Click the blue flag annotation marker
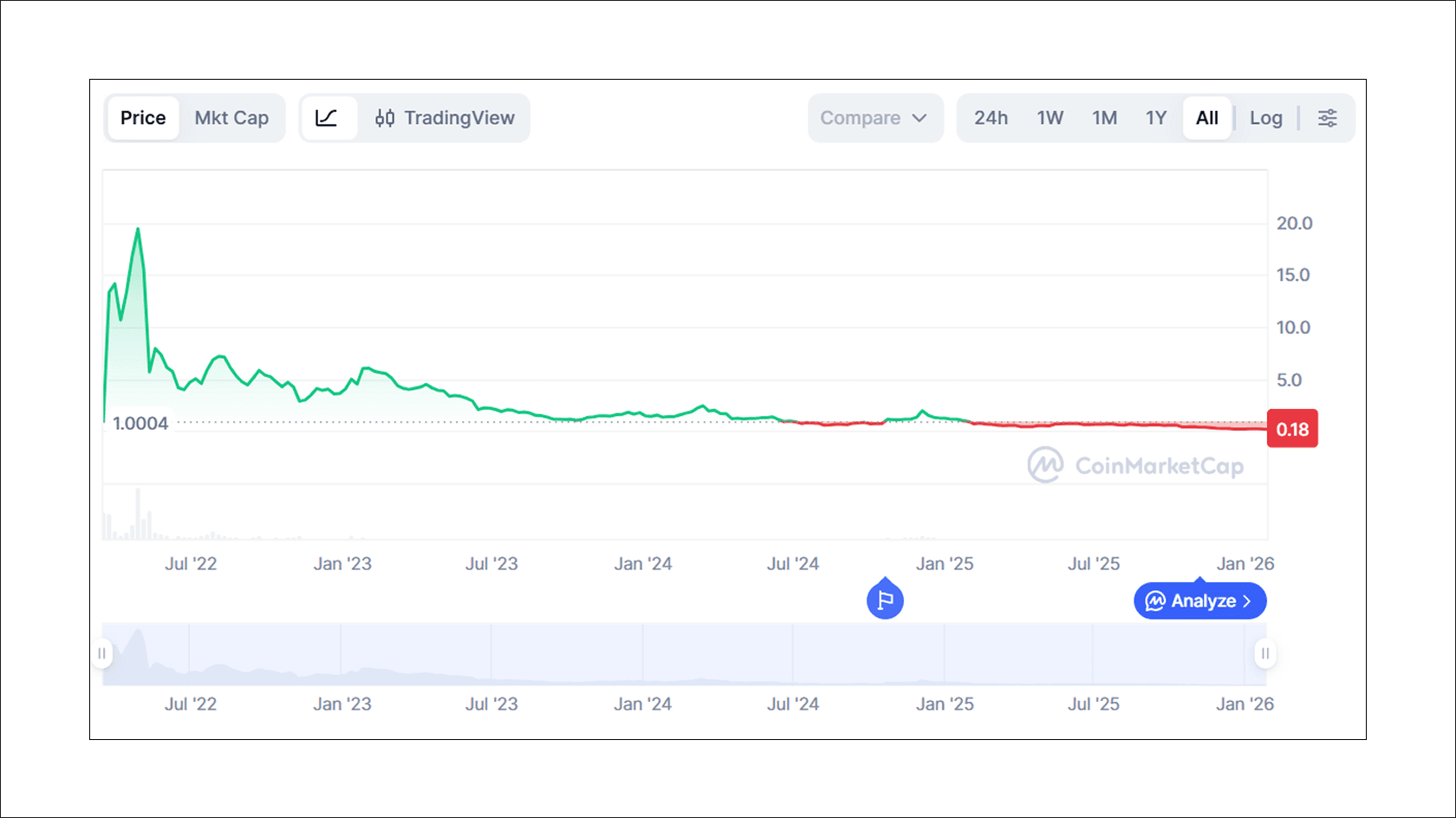 click(885, 600)
